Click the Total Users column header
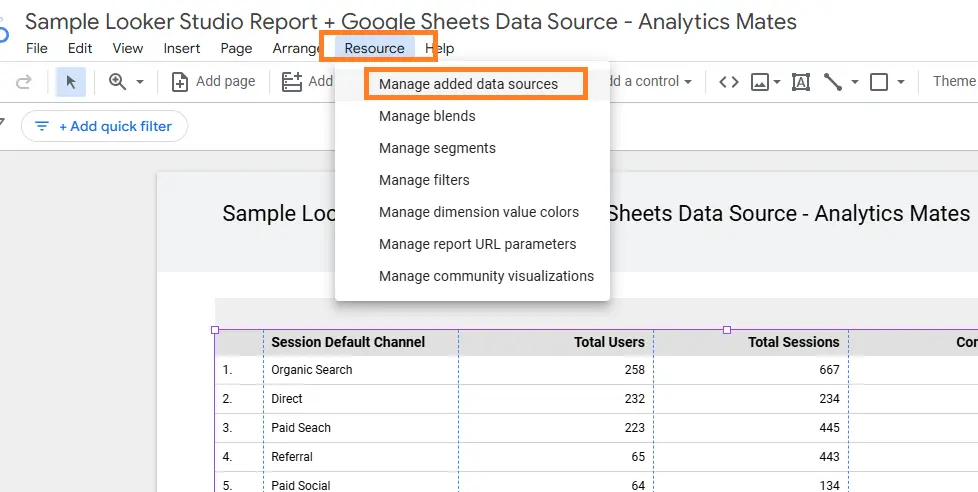The width and height of the screenshot is (978, 492). pyautogui.click(x=609, y=342)
